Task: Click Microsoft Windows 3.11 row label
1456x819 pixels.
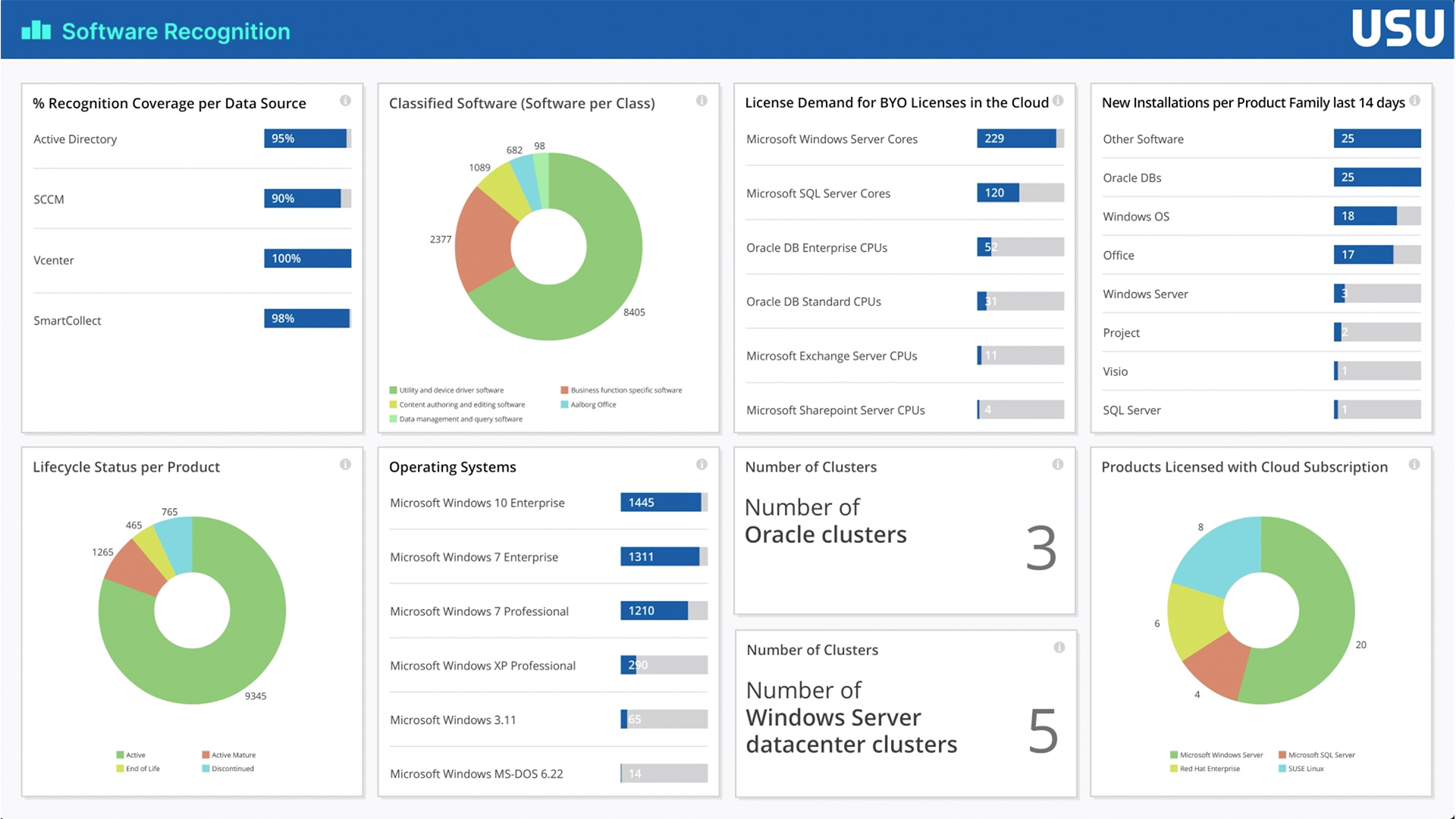Action: tap(453, 720)
